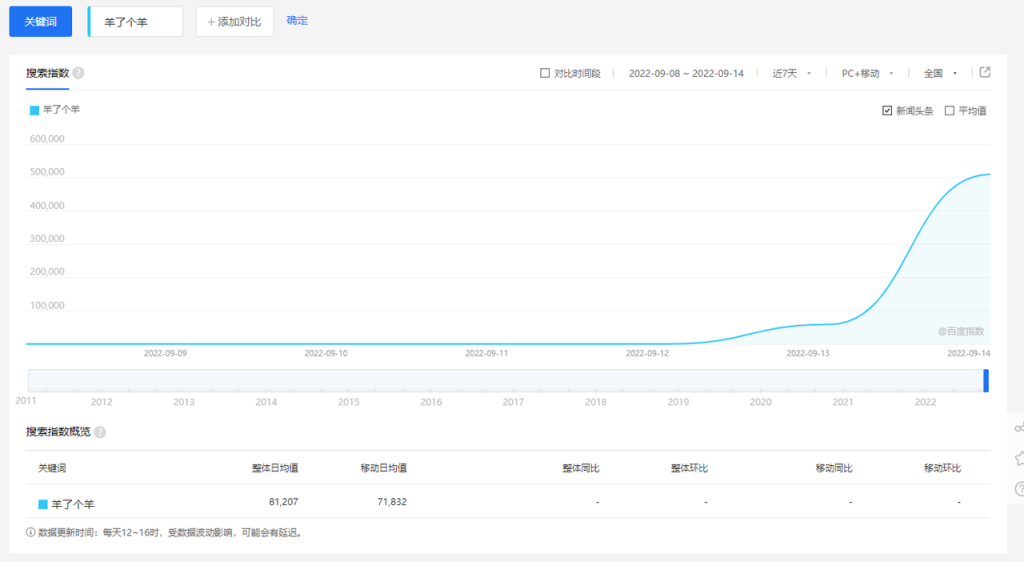
Task: Click the 500,000 y-axis label
Action: click(47, 172)
